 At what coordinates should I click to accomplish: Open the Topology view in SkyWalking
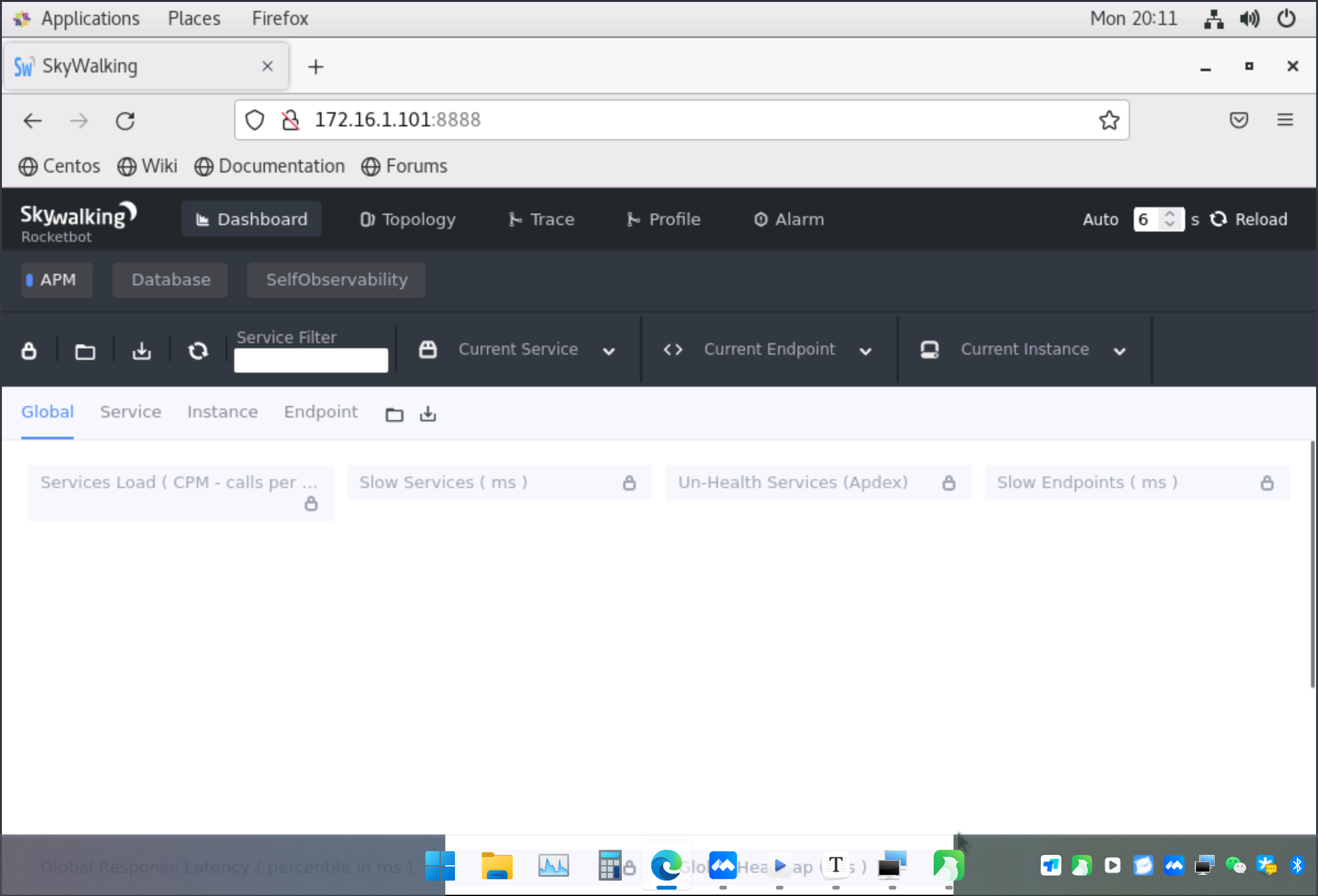click(407, 219)
